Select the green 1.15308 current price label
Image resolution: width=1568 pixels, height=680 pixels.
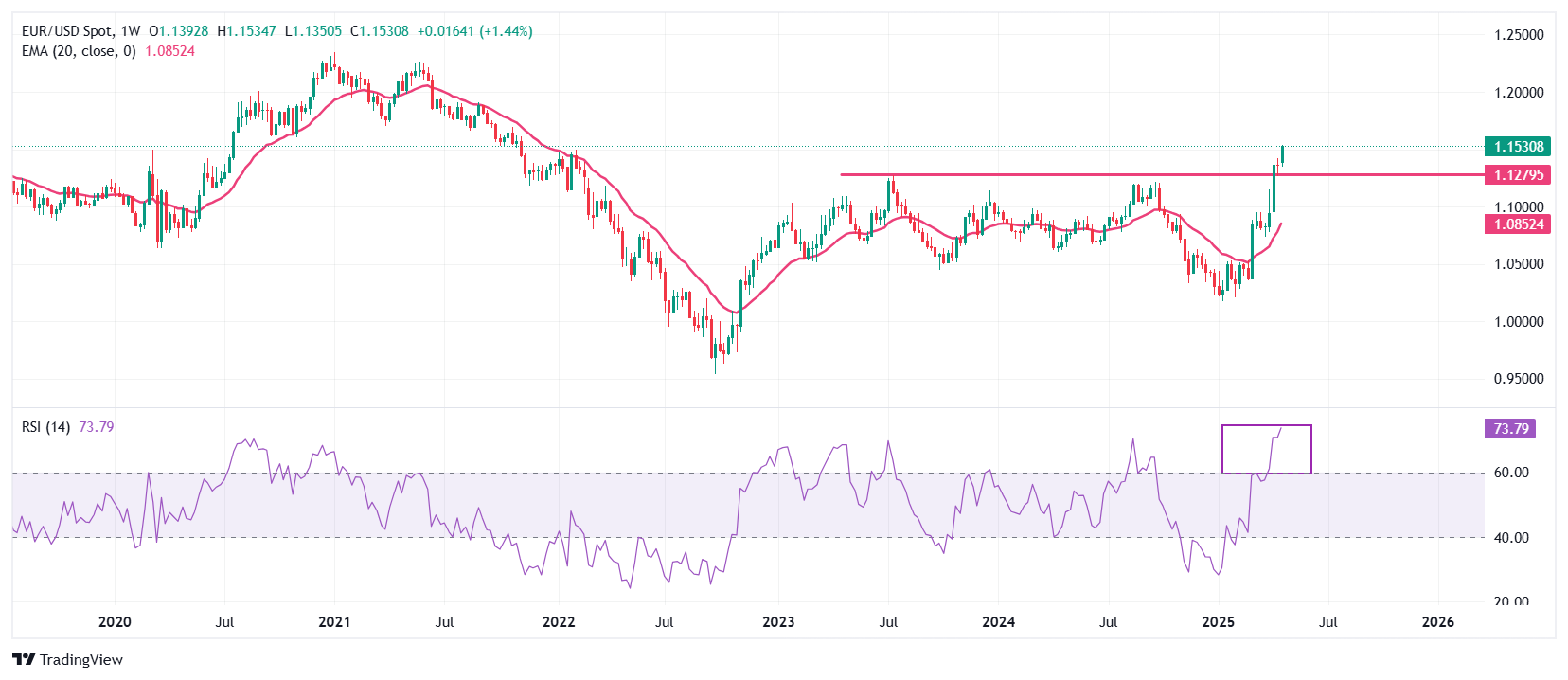tap(1518, 147)
